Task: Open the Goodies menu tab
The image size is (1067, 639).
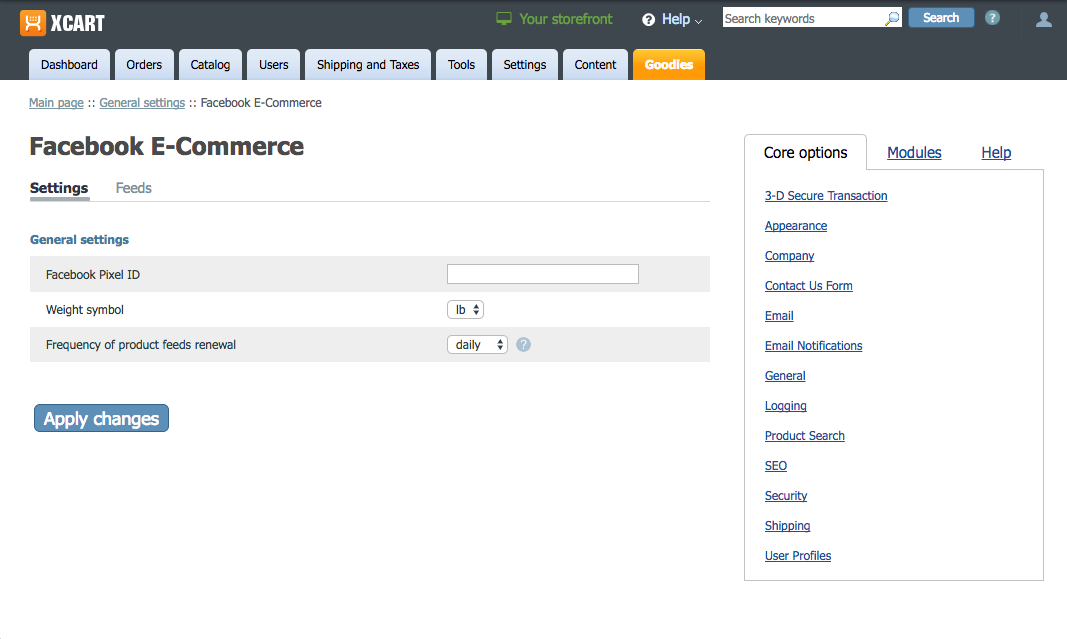Action: coord(669,65)
